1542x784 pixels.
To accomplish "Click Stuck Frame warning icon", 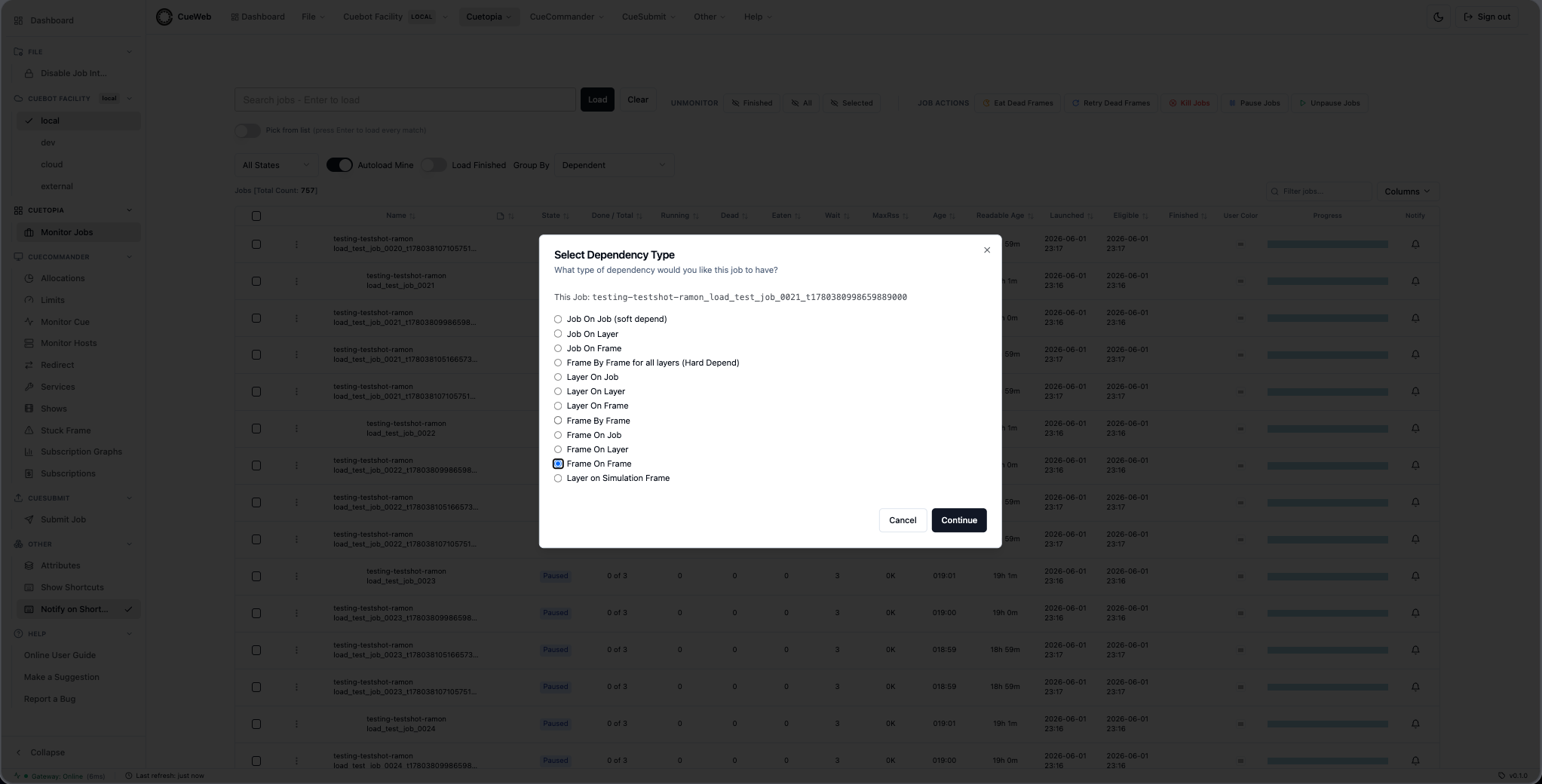I will point(29,431).
